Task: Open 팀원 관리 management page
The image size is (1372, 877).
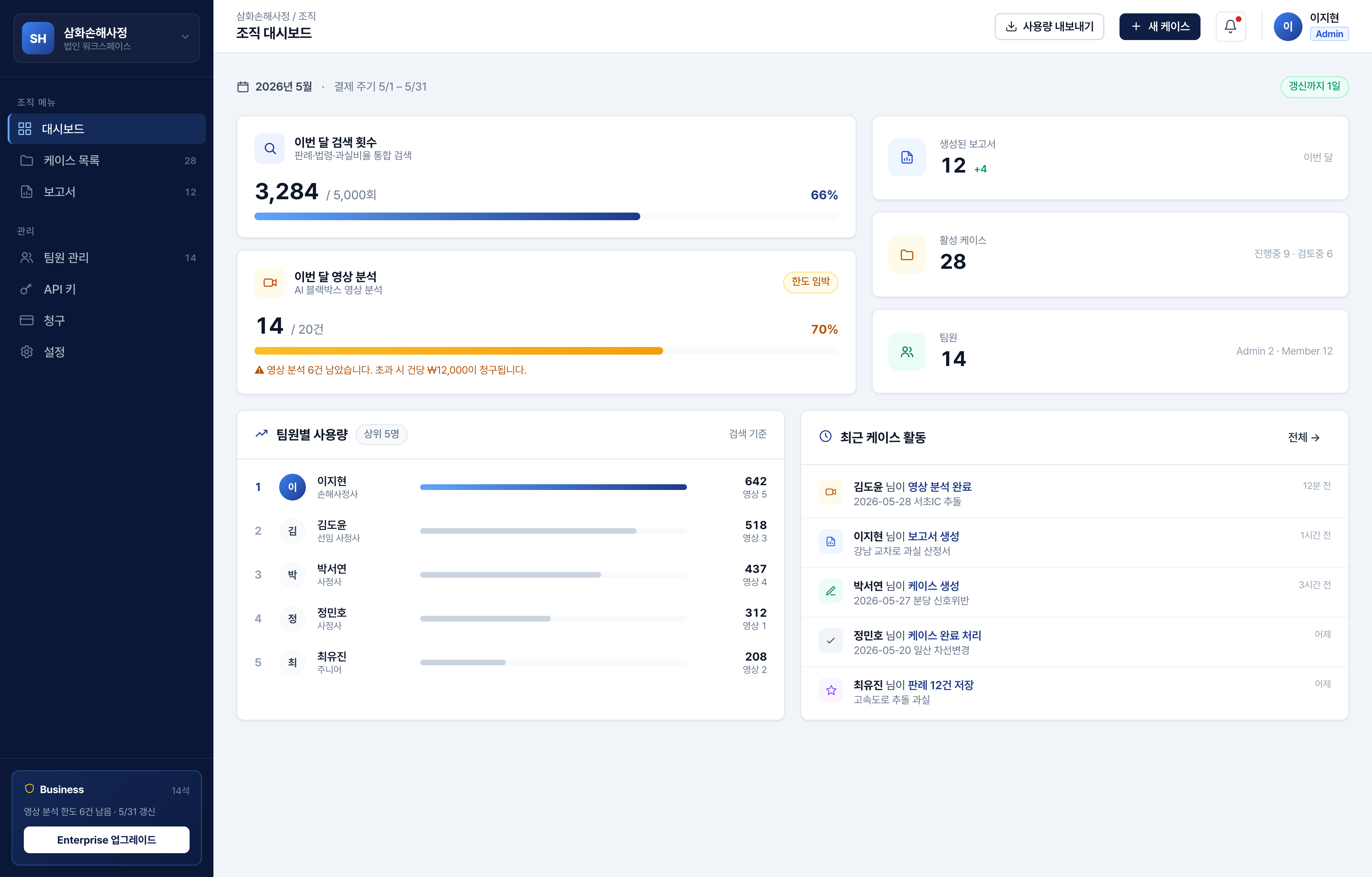Action: click(107, 258)
